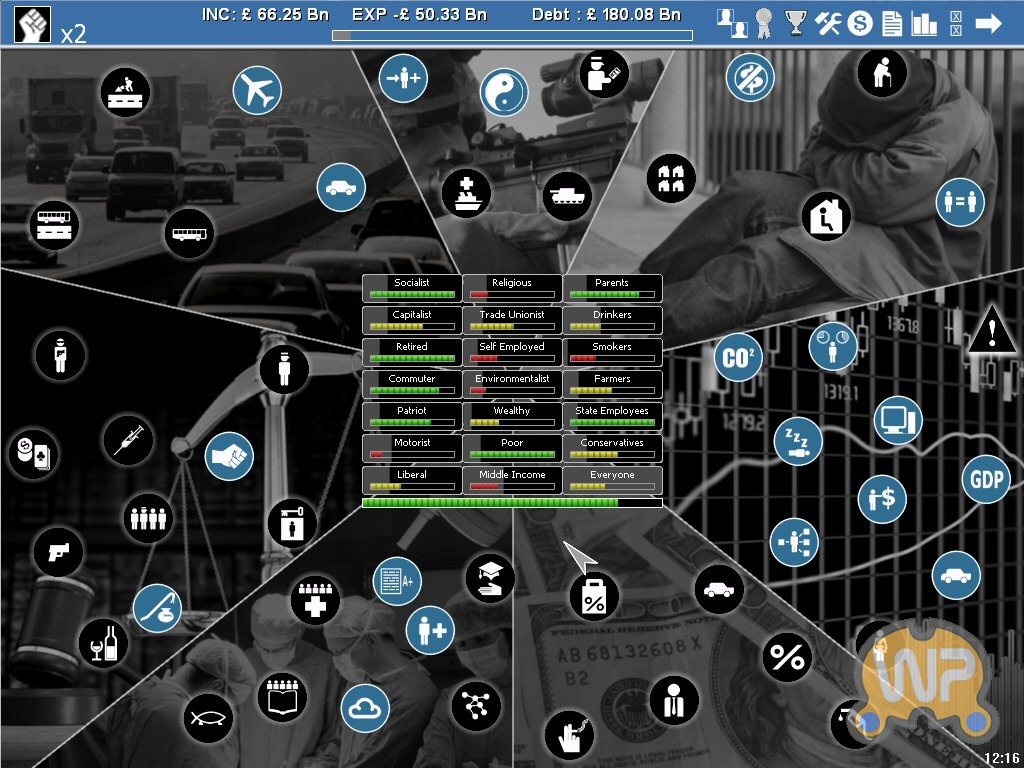Open the CO2 emissions icon

[x=739, y=358]
